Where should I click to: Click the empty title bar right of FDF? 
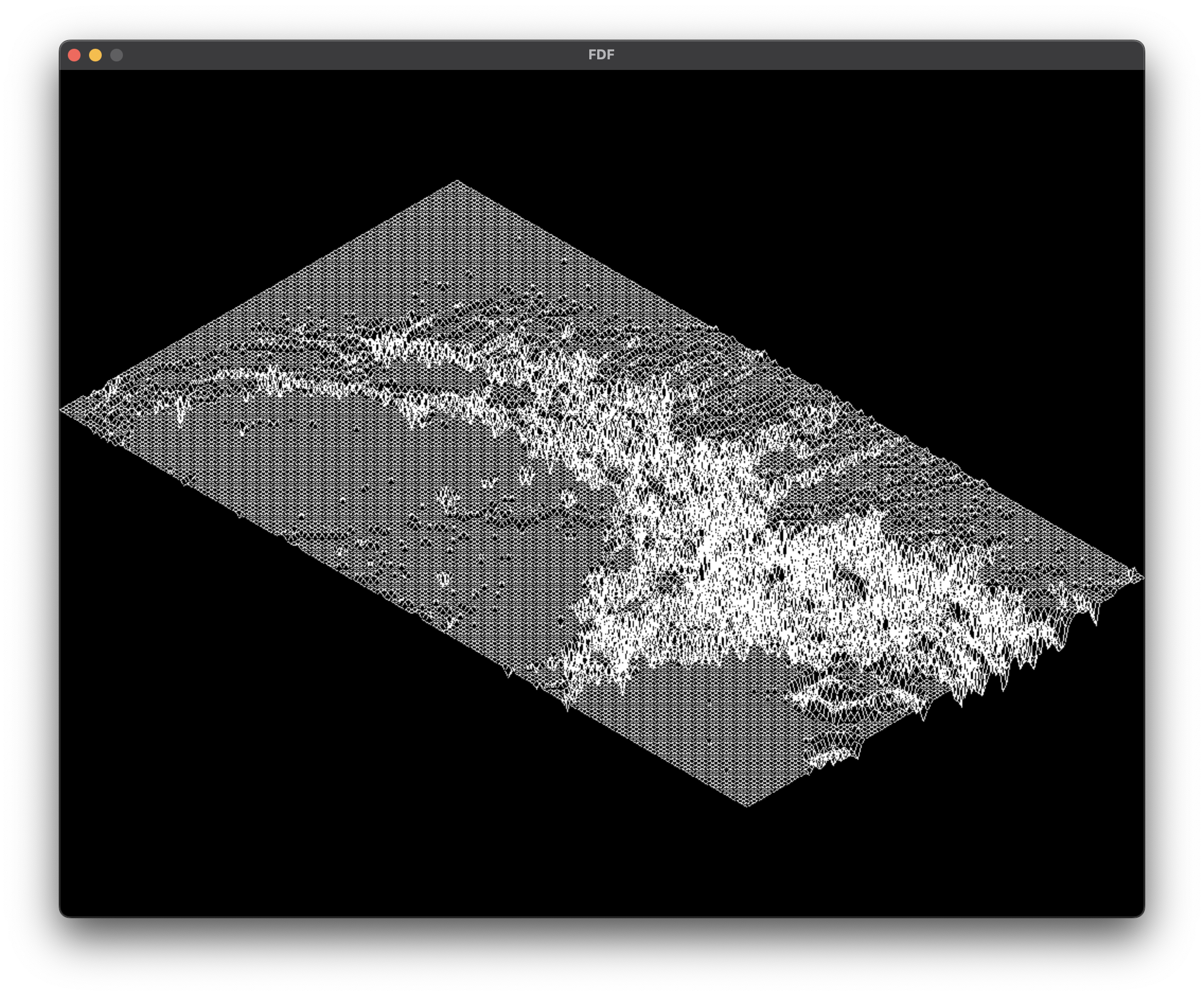tap(860, 55)
